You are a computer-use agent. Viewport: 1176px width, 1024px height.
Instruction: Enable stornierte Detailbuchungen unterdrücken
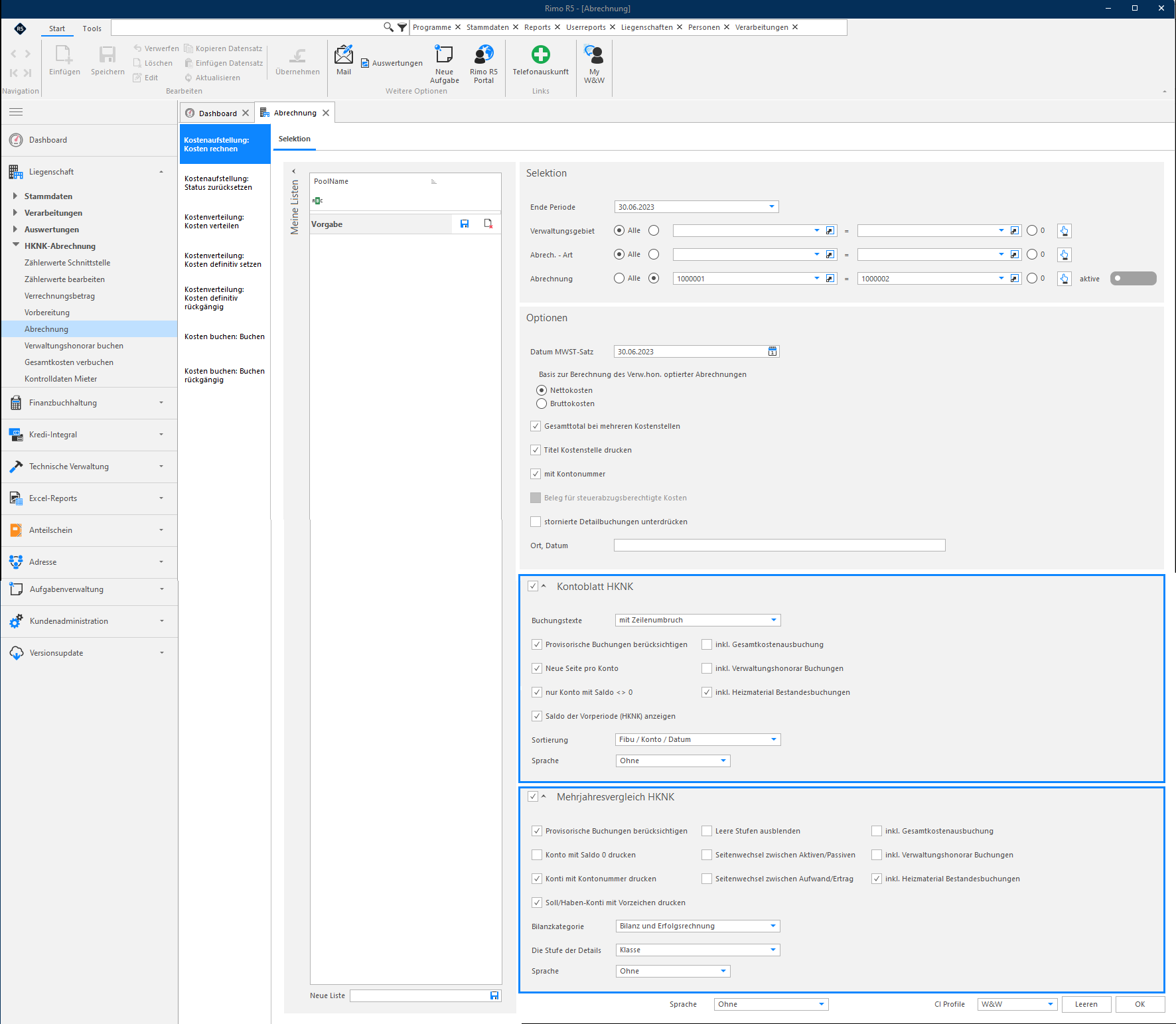tap(536, 522)
